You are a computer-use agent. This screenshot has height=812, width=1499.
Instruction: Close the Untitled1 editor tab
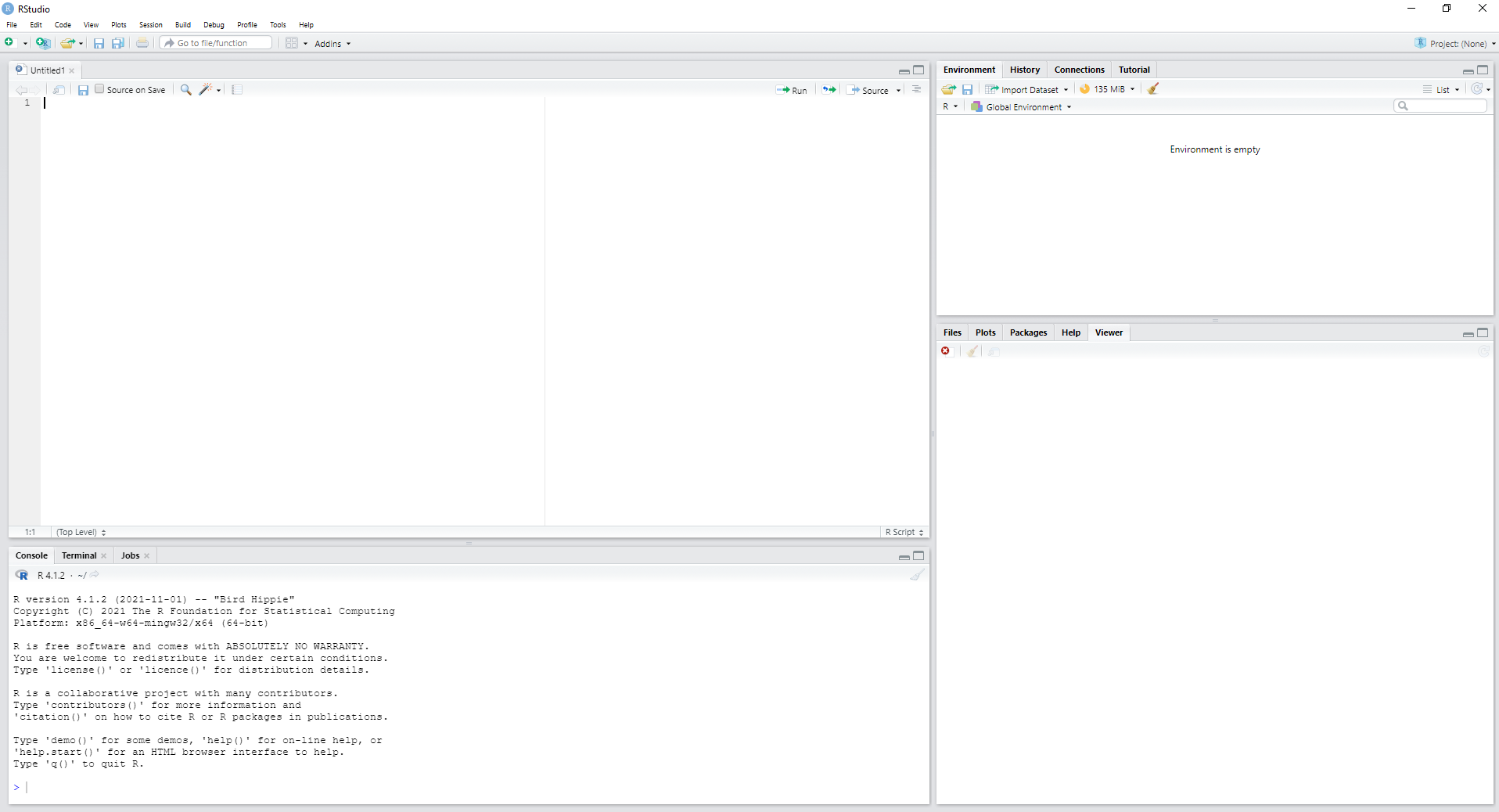[x=72, y=70]
